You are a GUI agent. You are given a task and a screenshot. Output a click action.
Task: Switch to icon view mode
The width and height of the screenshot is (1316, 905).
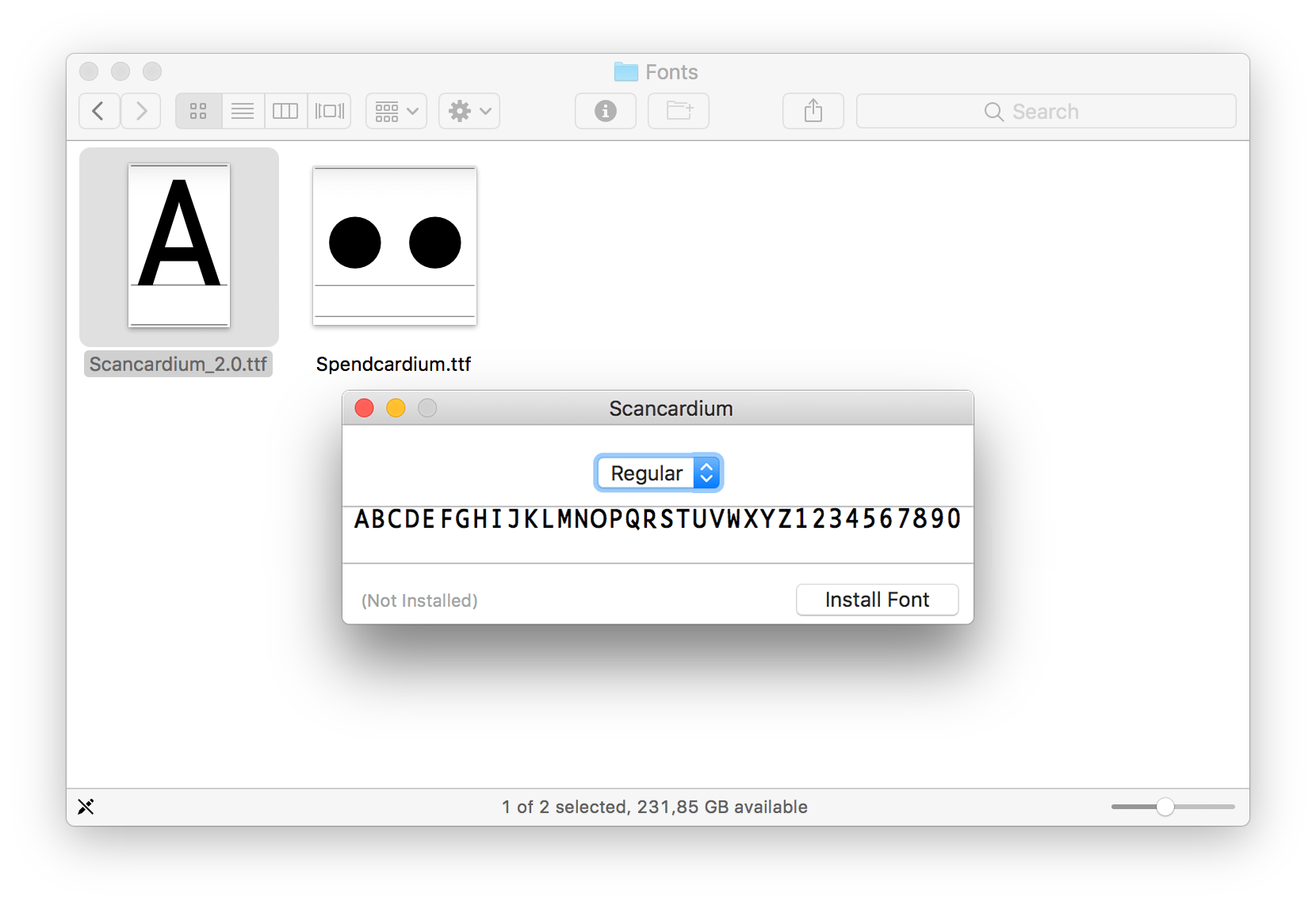pyautogui.click(x=197, y=111)
